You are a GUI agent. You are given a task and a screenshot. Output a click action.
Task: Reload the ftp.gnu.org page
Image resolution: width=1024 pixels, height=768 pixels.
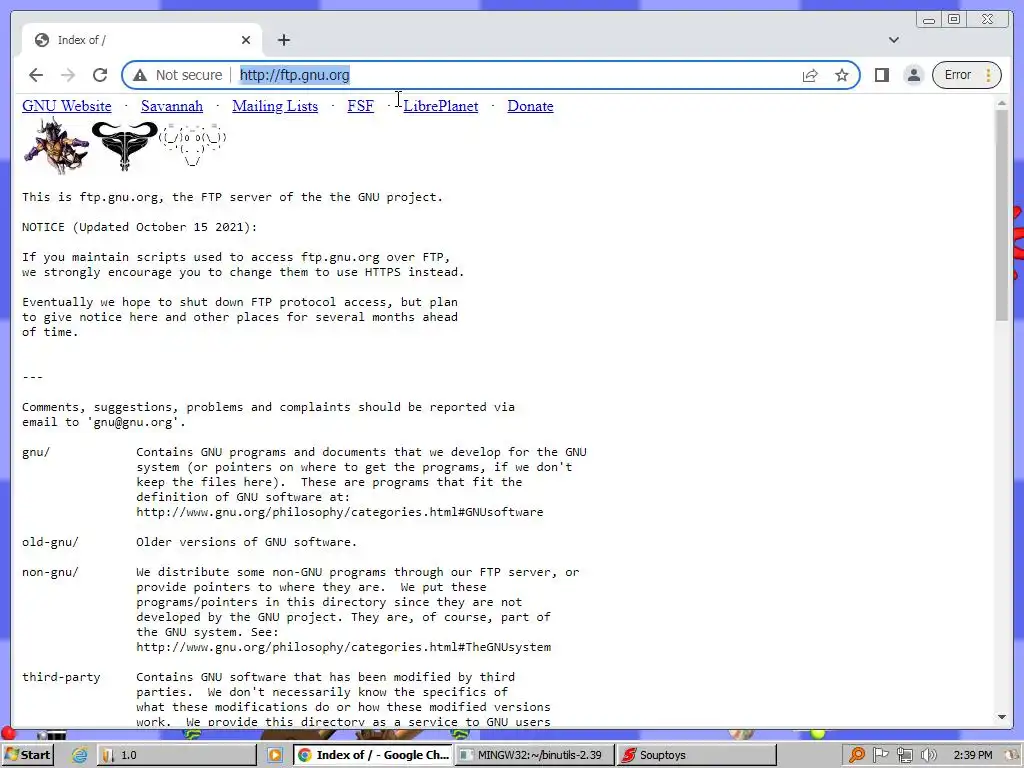click(x=100, y=75)
